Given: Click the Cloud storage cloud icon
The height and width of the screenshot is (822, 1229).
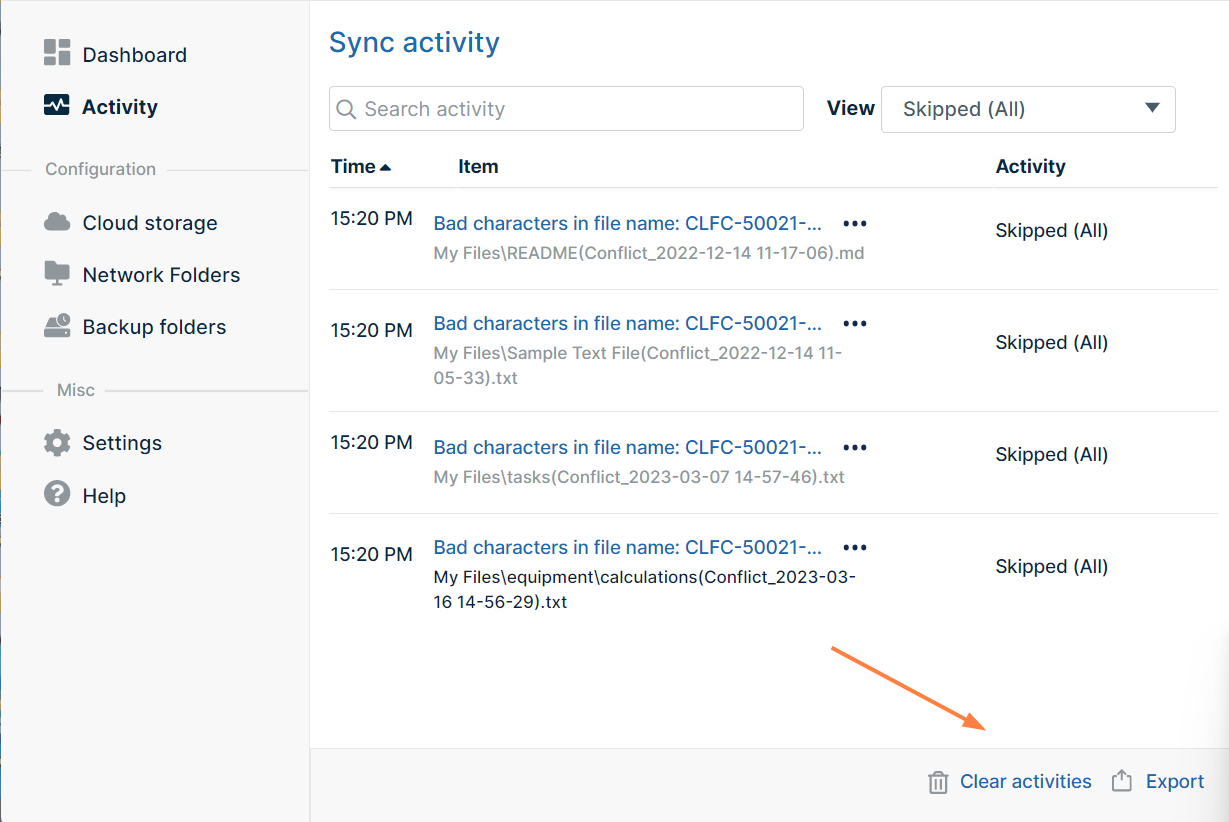Looking at the screenshot, I should tap(57, 222).
